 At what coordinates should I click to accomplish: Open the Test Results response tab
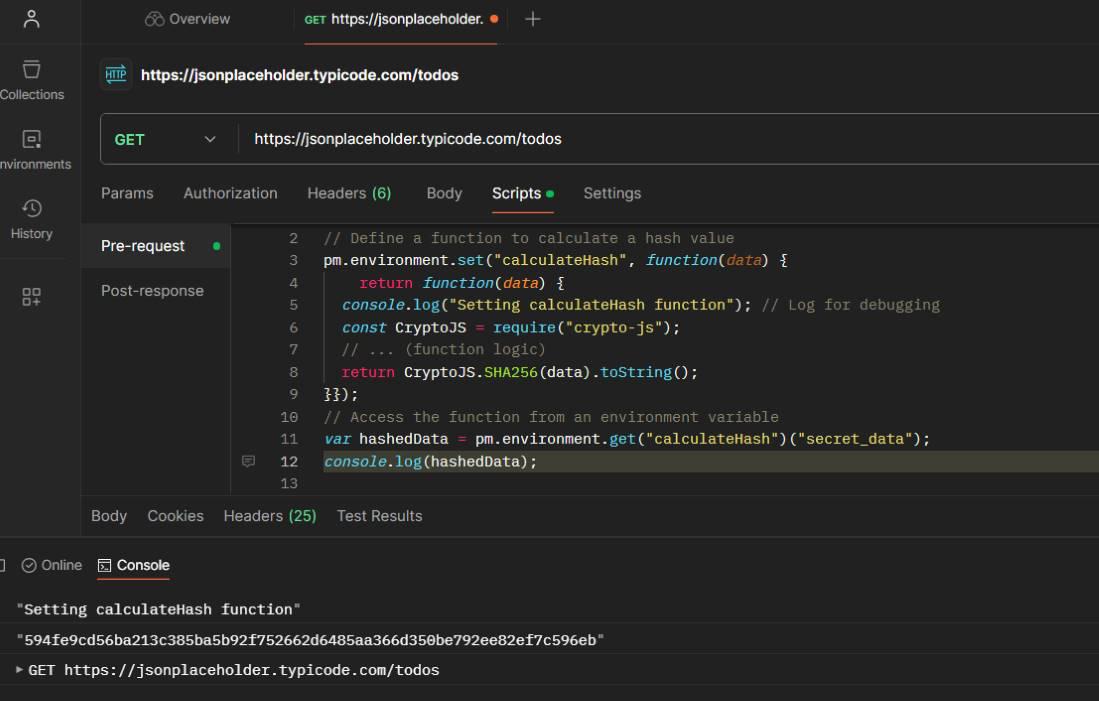coord(379,516)
